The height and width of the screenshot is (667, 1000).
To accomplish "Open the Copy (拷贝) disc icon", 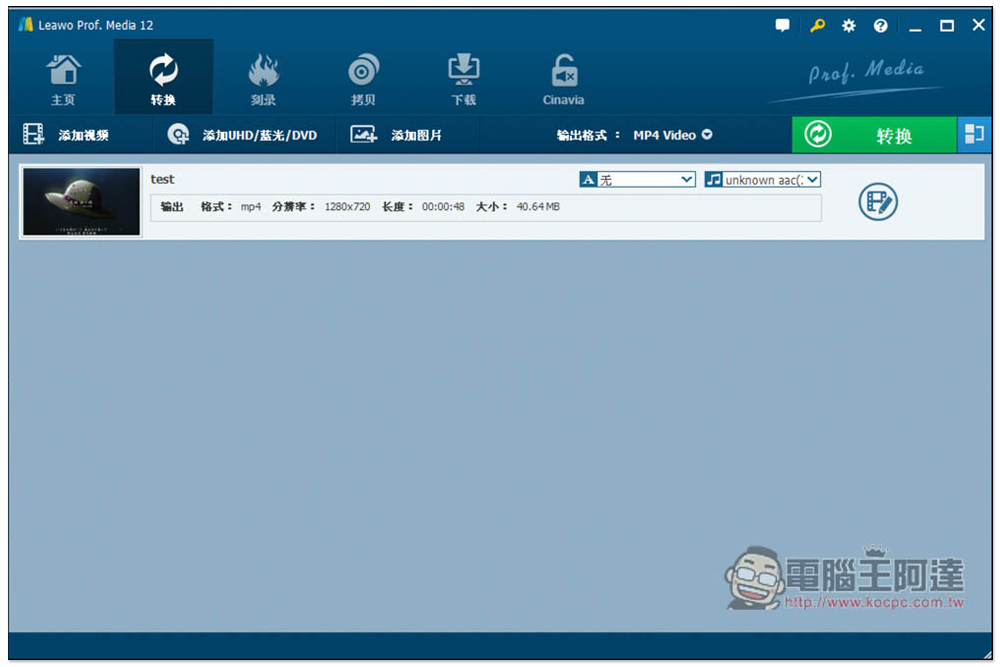I will [363, 79].
